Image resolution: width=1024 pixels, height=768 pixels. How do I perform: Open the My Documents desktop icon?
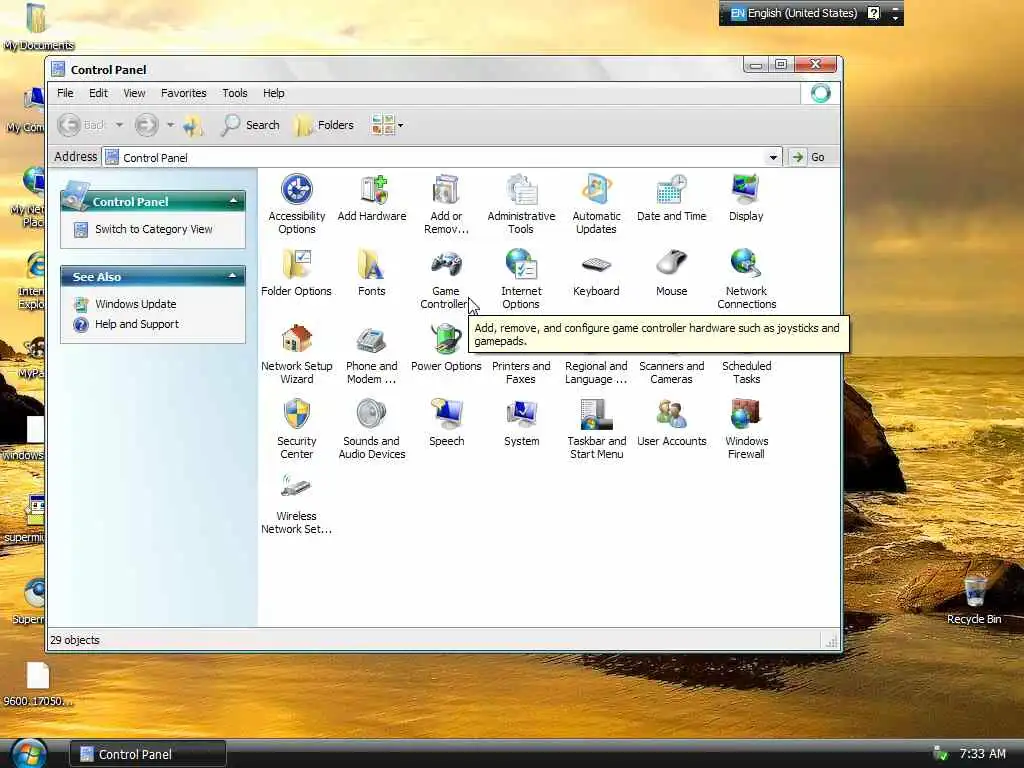(38, 27)
